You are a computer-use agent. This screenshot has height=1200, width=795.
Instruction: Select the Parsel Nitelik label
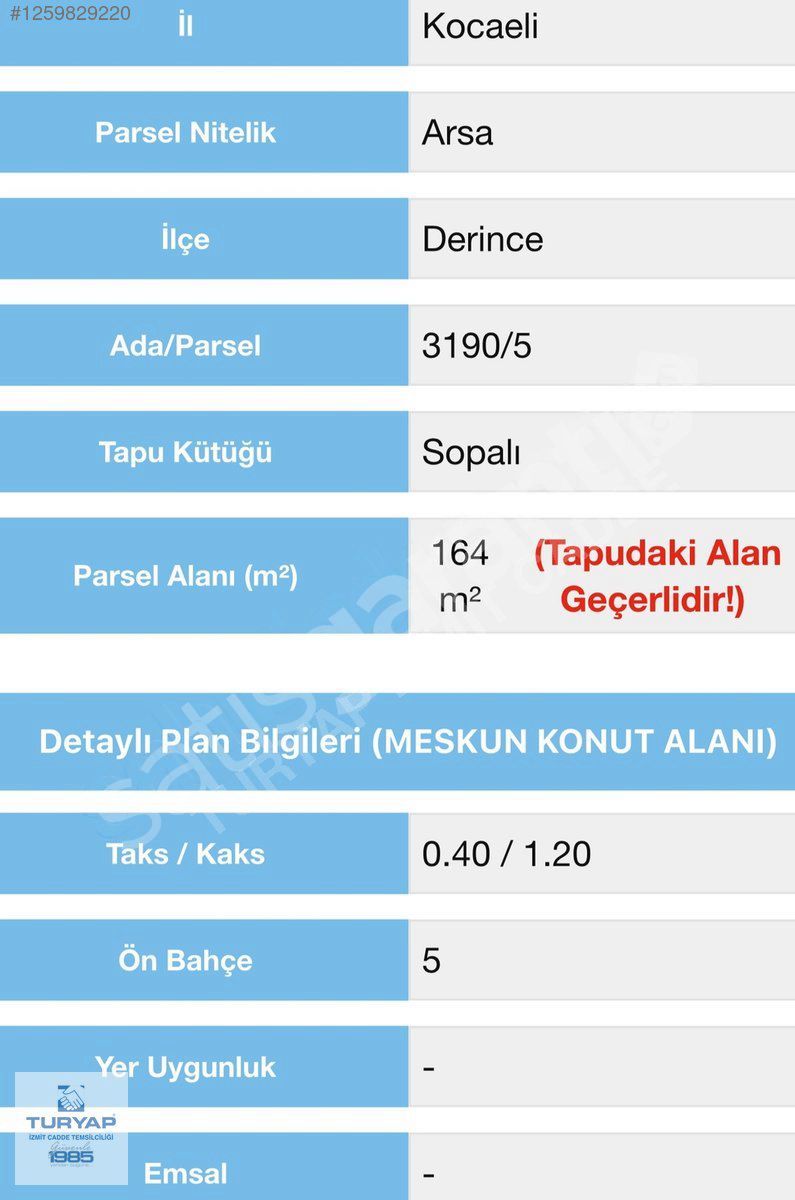click(185, 133)
